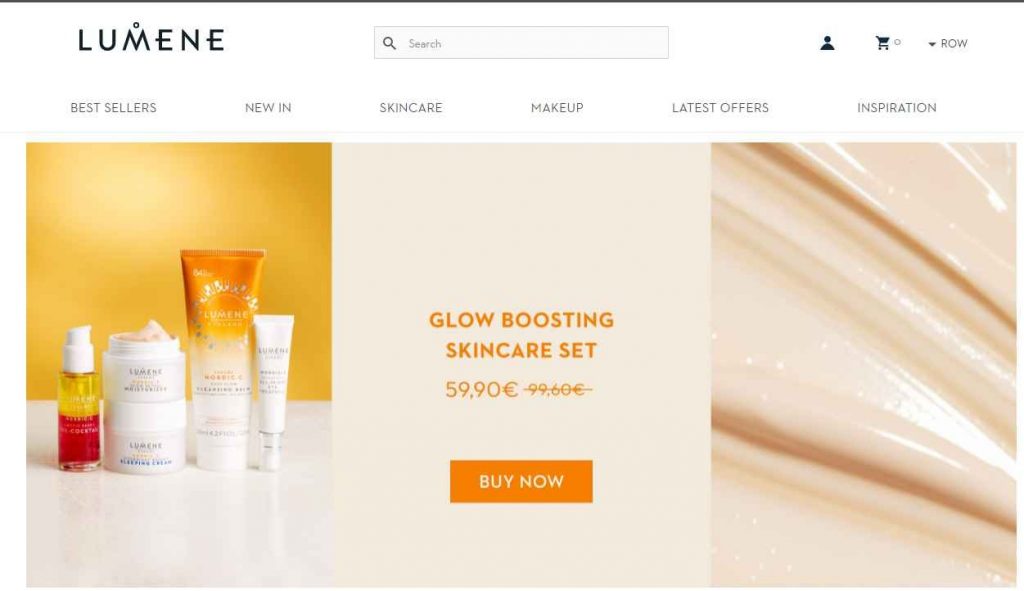Click the magnifying glass search icon
The image size is (1024, 591).
[389, 43]
